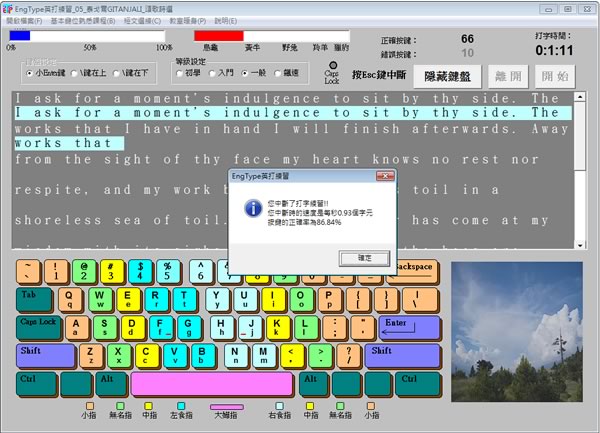This screenshot has width=600, height=433.
Task: Click the Q key on virtual keyboard
Action: pos(70,300)
